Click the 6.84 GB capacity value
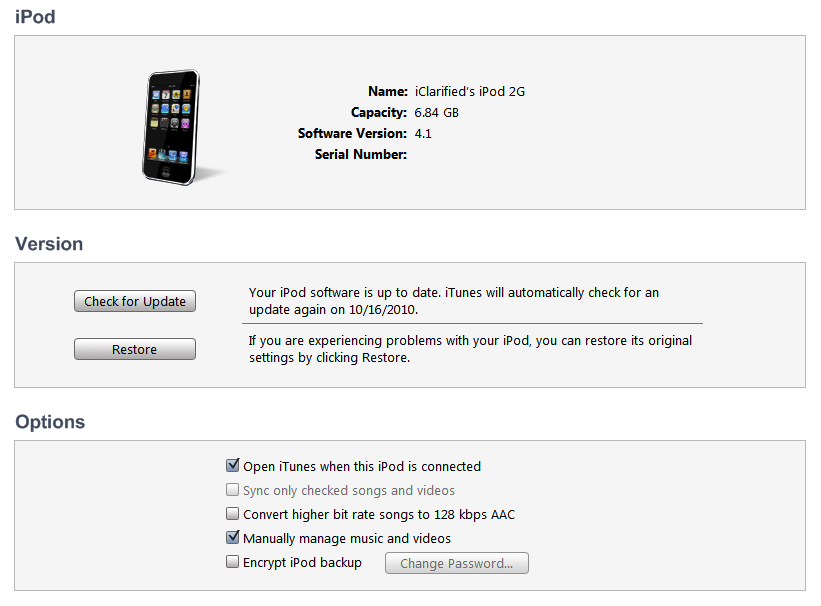The width and height of the screenshot is (821, 606). 437,113
